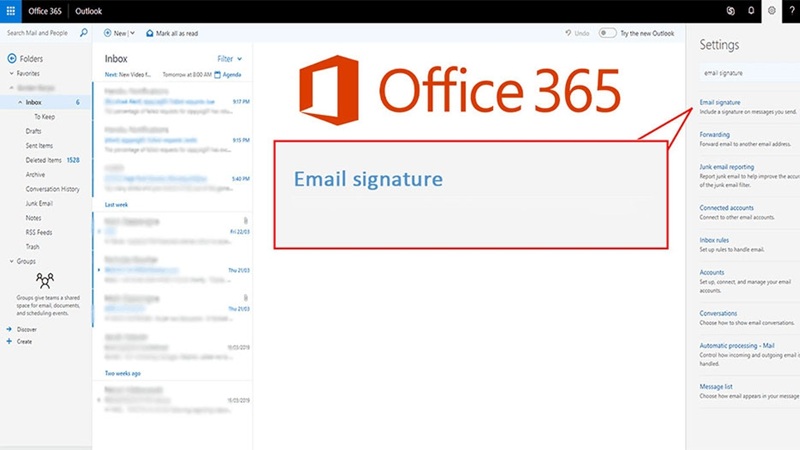Open the Notes folder
Image resolution: width=800 pixels, height=450 pixels.
(33, 218)
